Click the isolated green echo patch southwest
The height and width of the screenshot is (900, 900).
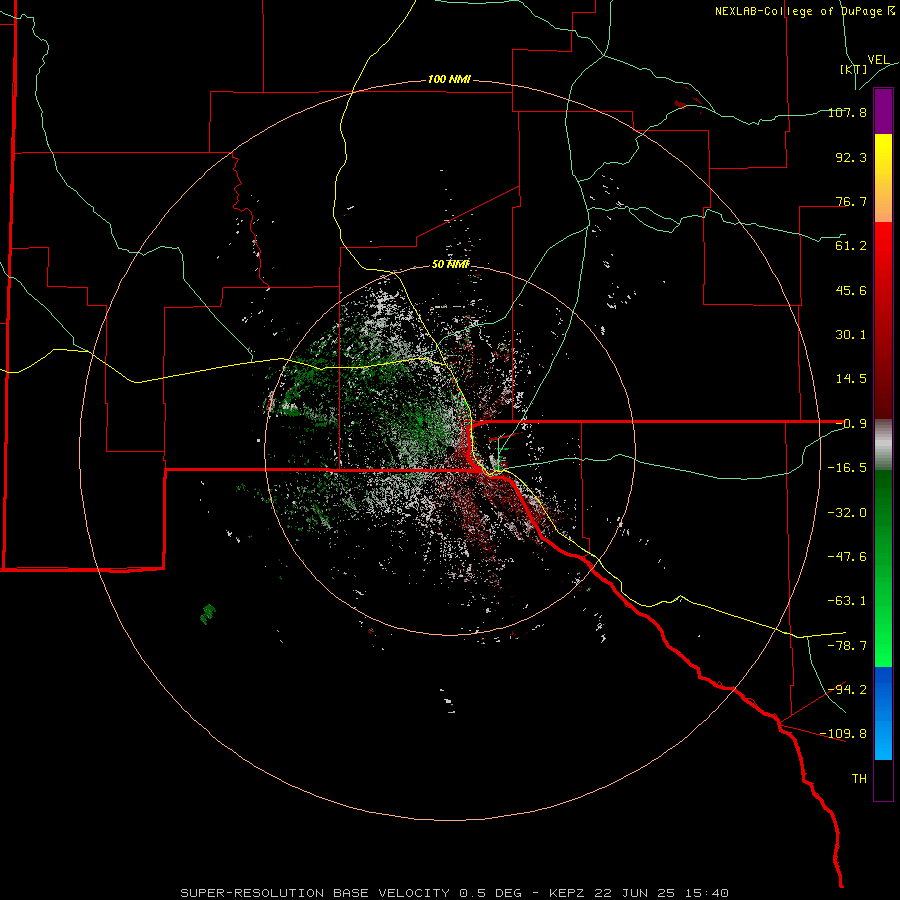coord(207,614)
